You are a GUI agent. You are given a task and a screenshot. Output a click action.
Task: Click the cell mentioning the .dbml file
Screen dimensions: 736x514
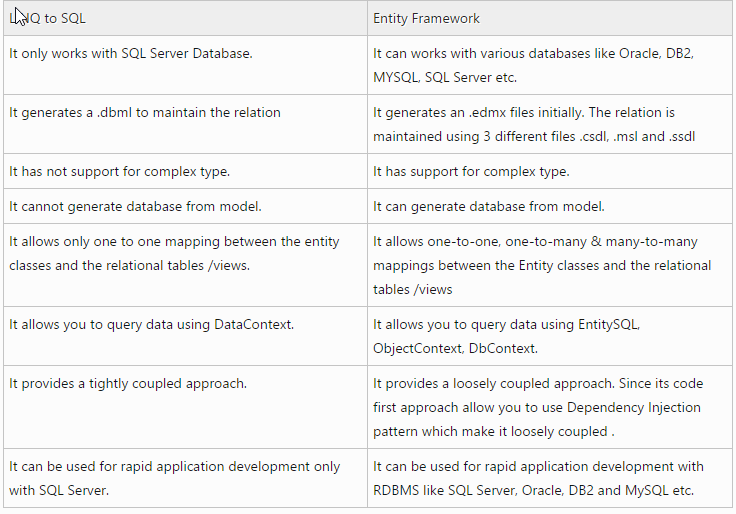point(185,124)
